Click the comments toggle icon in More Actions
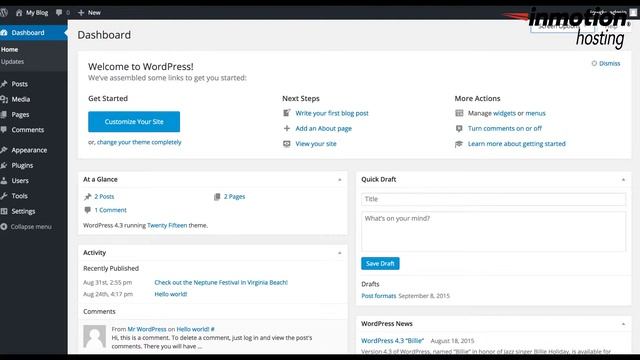 [459, 129]
